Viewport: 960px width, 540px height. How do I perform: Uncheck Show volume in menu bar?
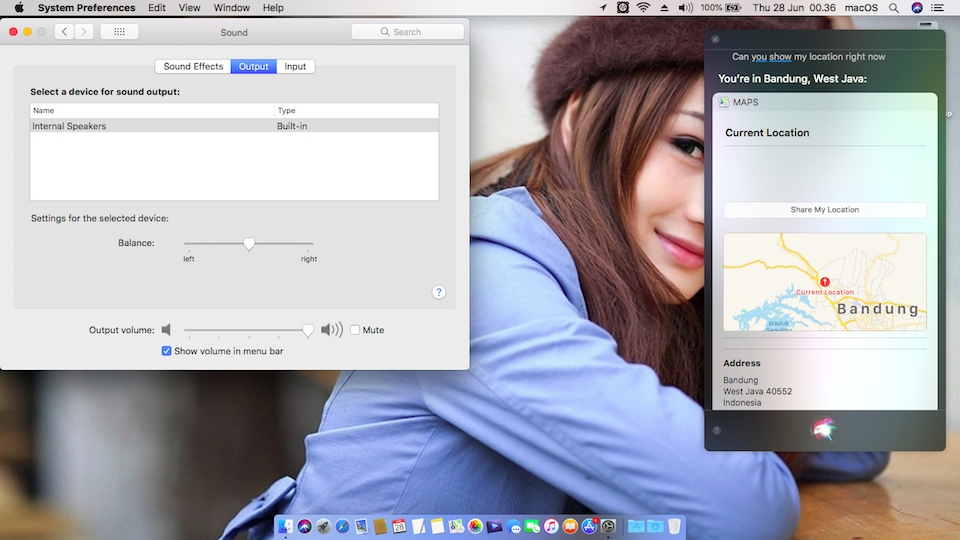pos(167,351)
